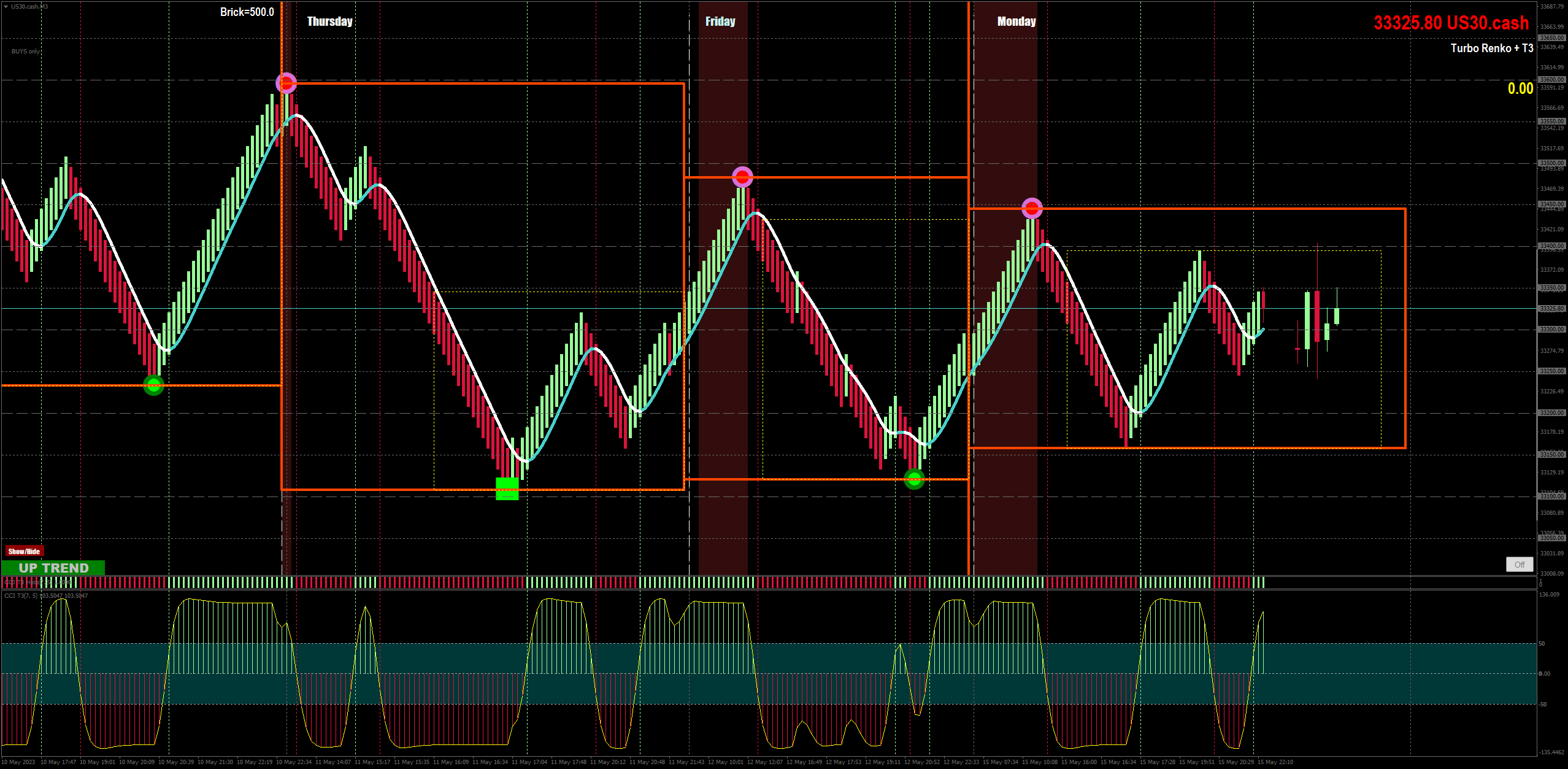Select Thursday's pink high marker circle
This screenshot has height=769, width=1568.
(x=286, y=83)
